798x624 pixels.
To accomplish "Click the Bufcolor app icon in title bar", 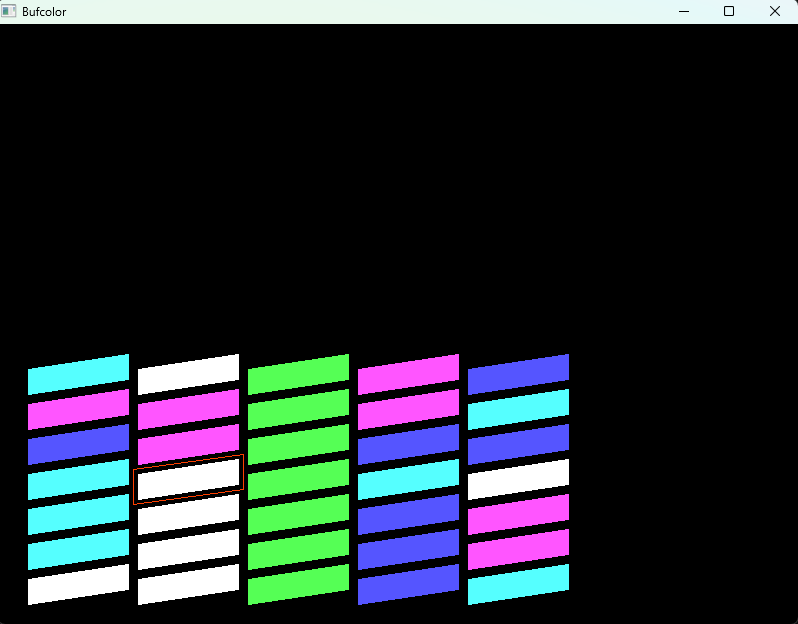I will (9, 11).
